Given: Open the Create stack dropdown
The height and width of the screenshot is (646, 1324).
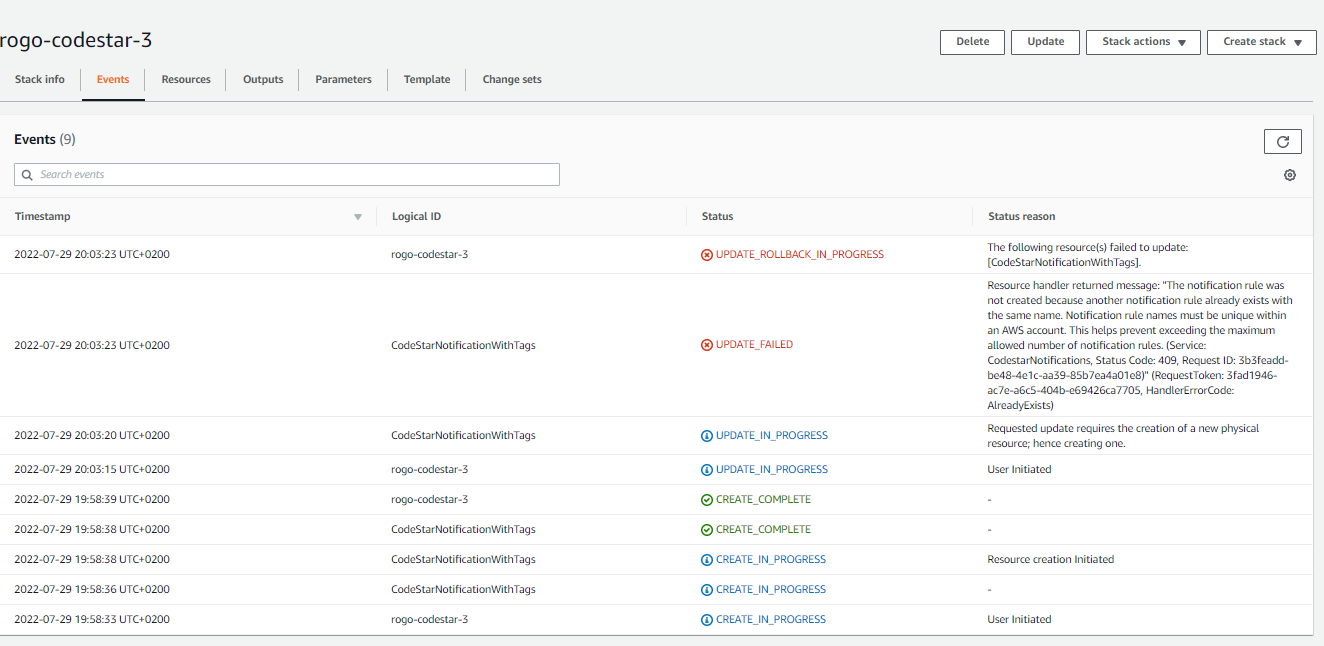Looking at the screenshot, I should click(1260, 42).
